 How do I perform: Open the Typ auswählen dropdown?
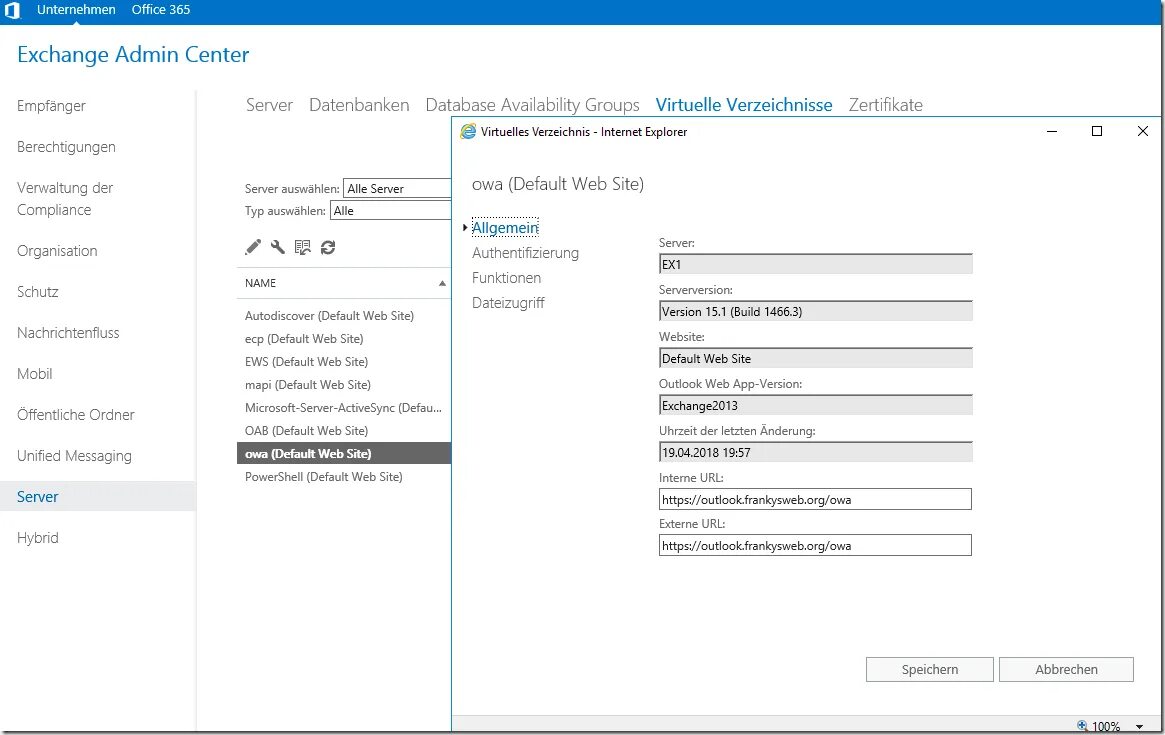point(390,211)
